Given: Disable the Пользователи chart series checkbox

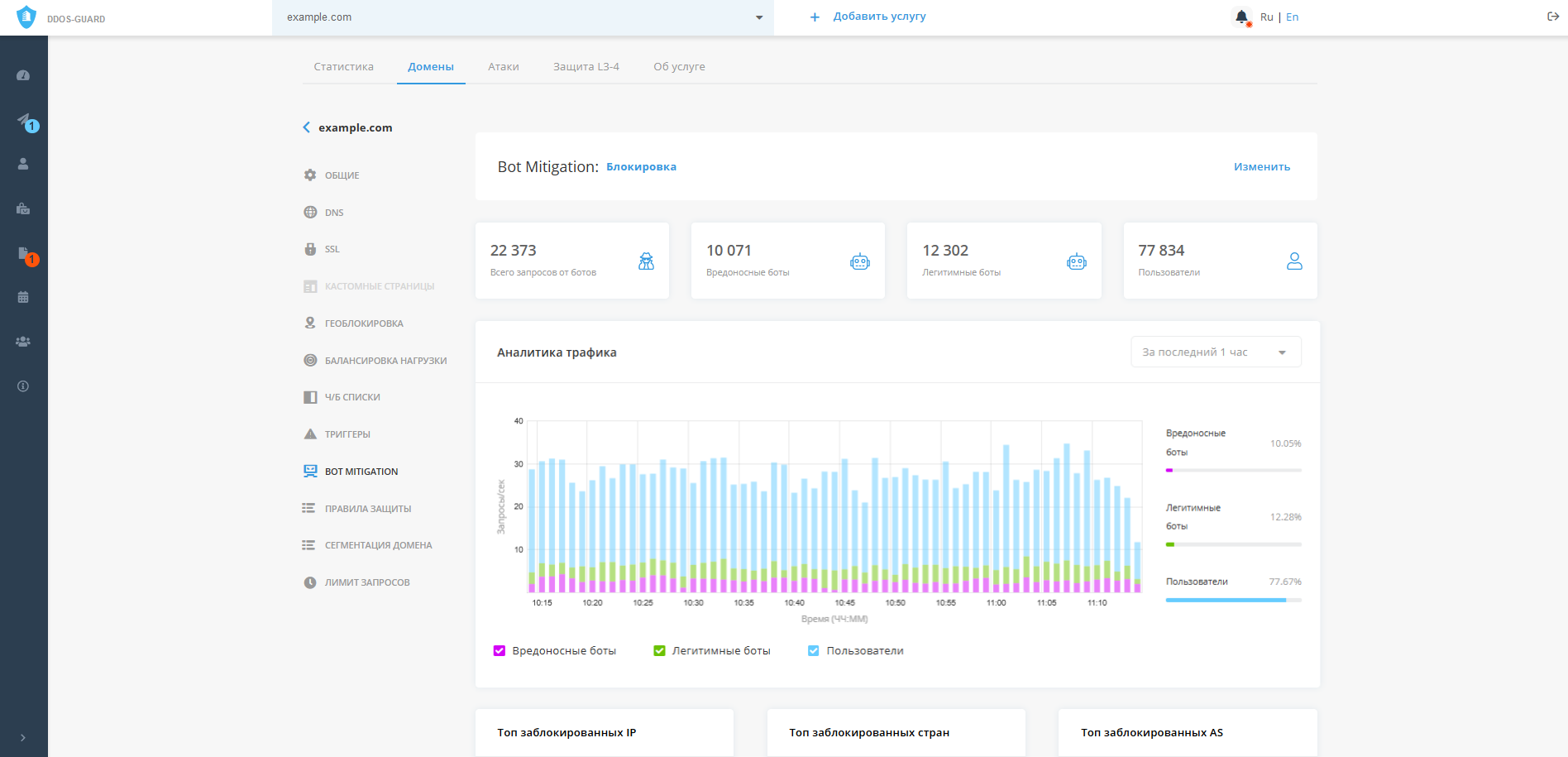Looking at the screenshot, I should (813, 651).
